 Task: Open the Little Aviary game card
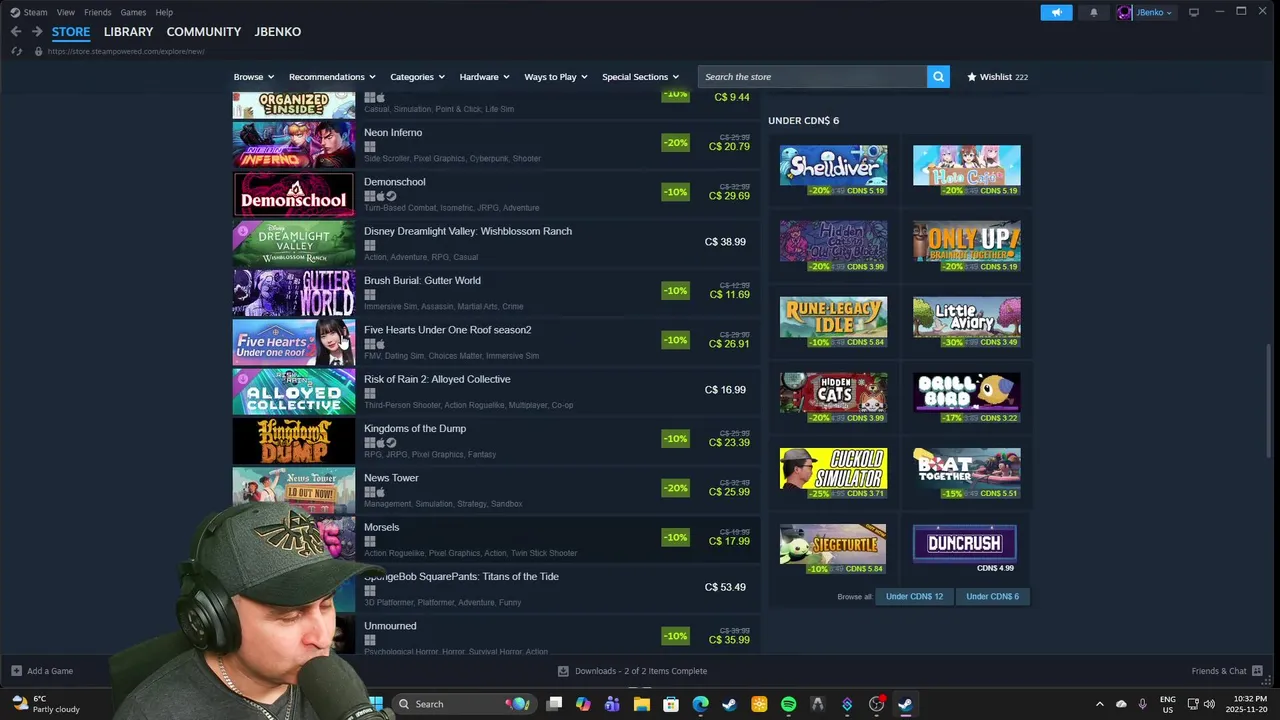point(967,322)
